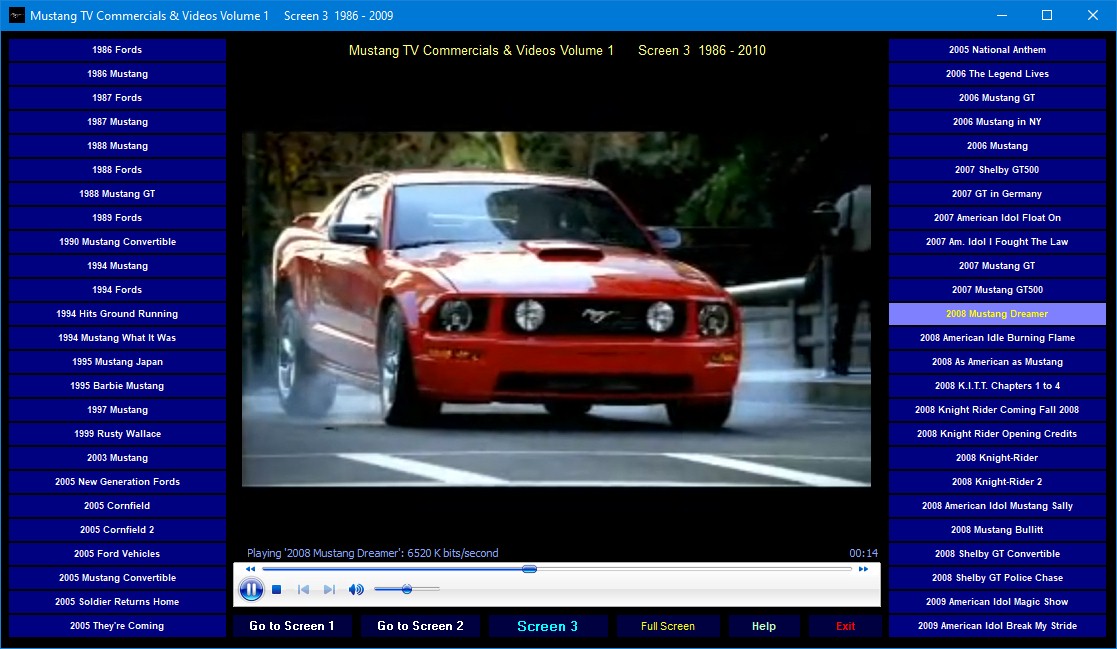Play 2007 Am. Idol I Fought The Law

(997, 242)
